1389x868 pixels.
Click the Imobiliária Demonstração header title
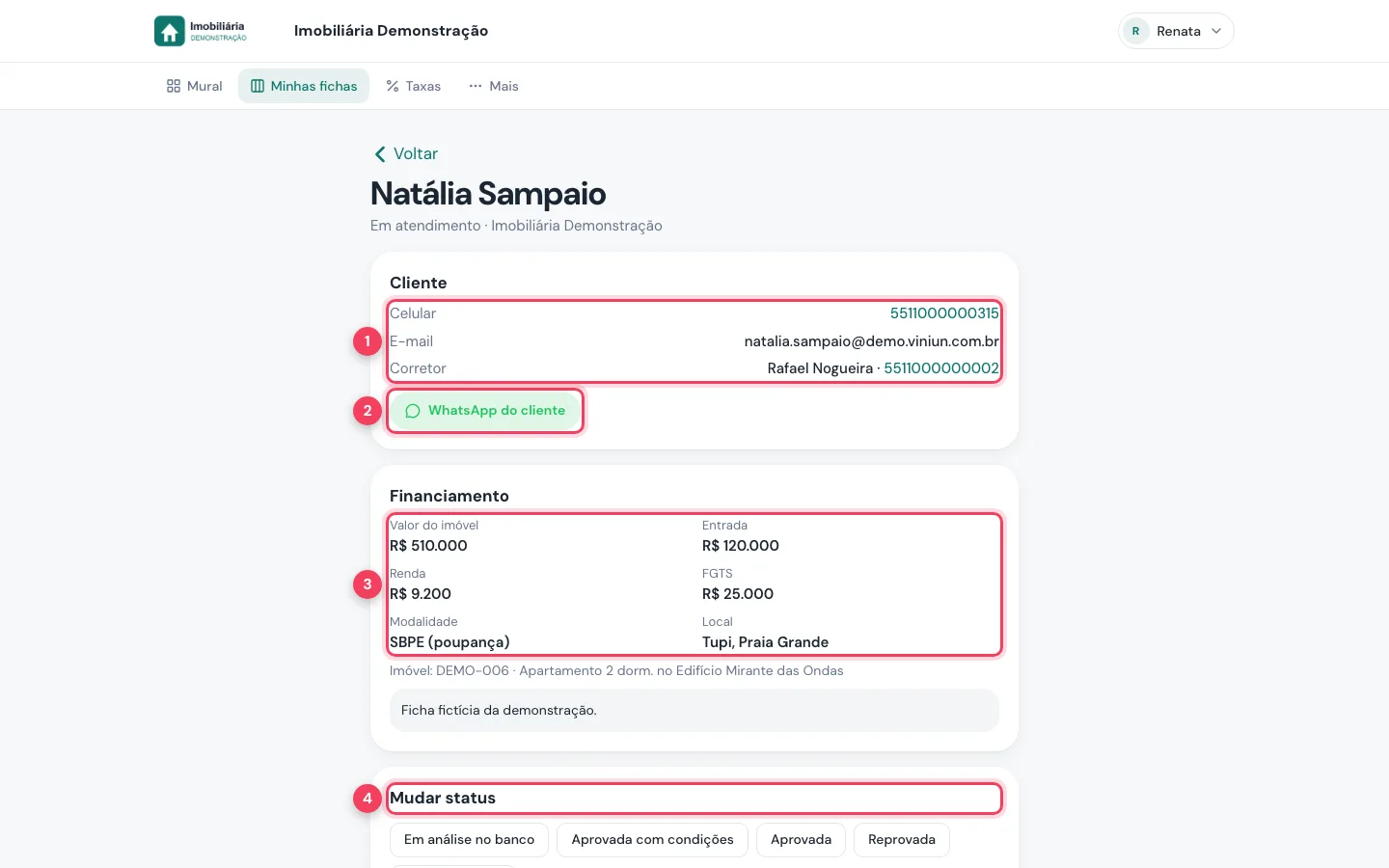[x=391, y=31]
